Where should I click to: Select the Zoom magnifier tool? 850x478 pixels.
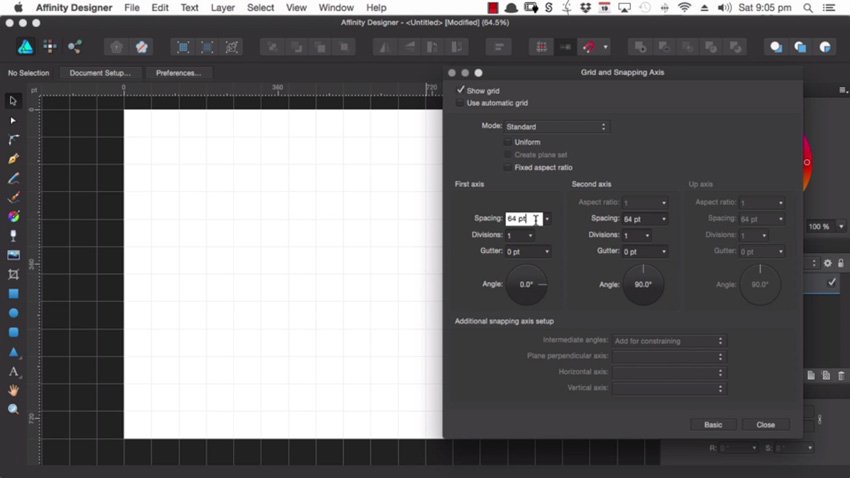[x=14, y=409]
